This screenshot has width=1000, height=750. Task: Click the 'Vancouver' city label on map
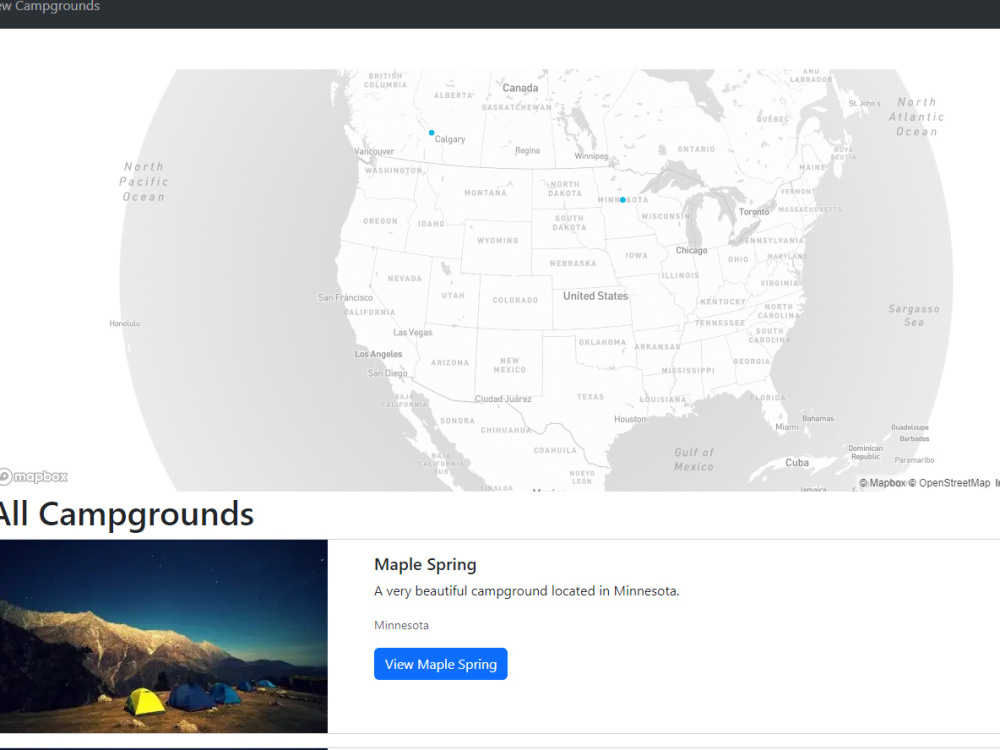374,152
